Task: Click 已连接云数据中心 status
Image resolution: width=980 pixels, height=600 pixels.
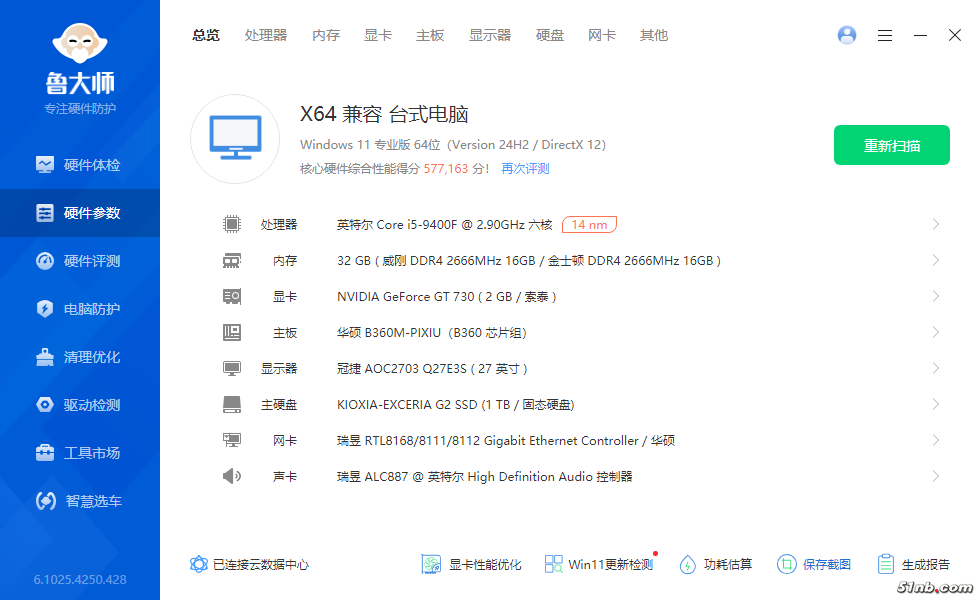Action: pyautogui.click(x=249, y=564)
